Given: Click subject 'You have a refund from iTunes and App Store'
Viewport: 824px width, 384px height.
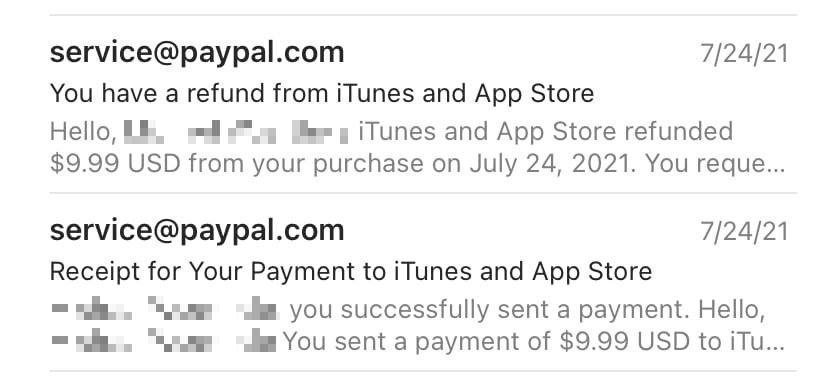Looking at the screenshot, I should pyautogui.click(x=322, y=94).
